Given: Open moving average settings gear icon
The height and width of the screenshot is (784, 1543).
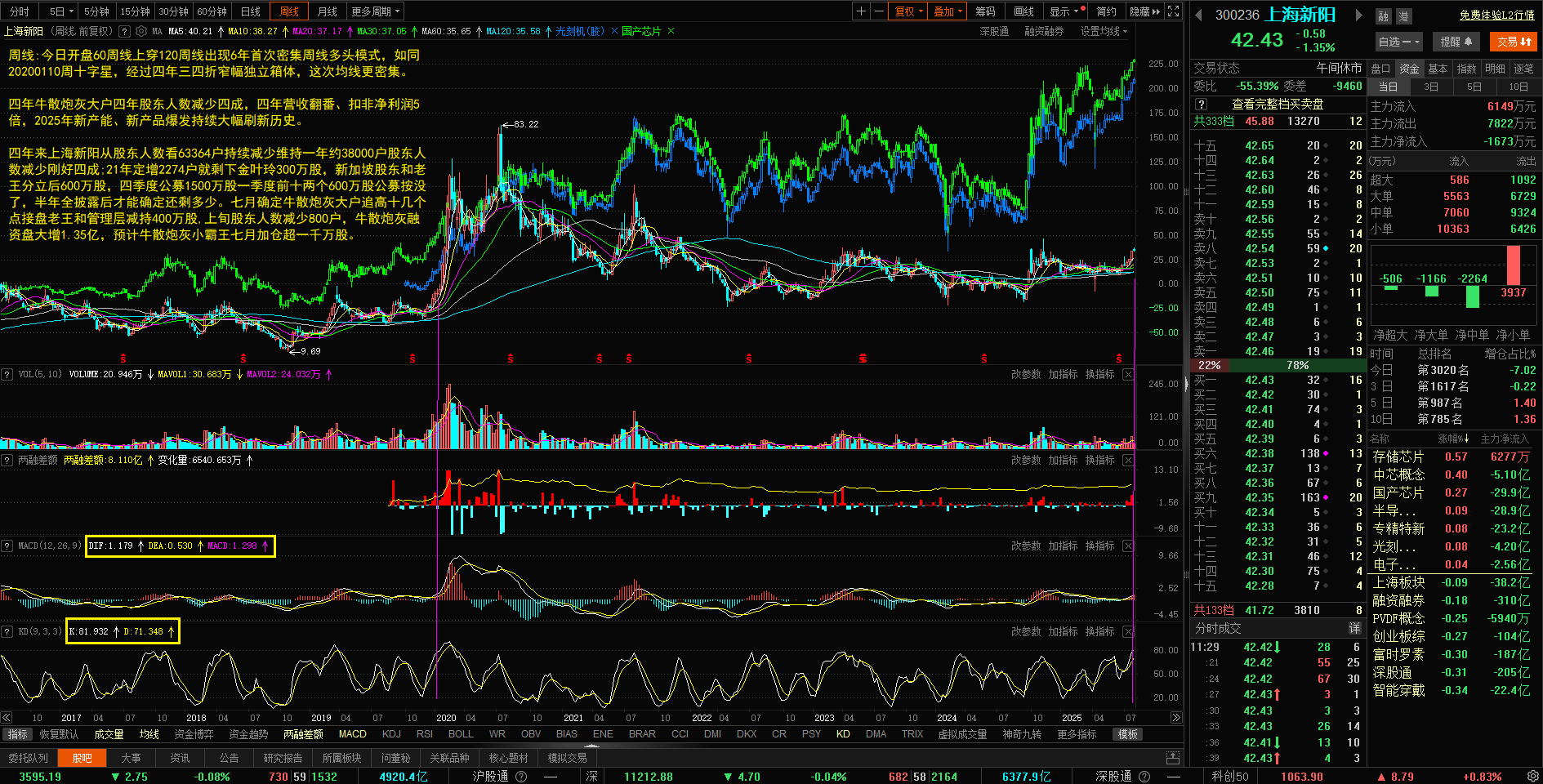Looking at the screenshot, I should (x=141, y=31).
